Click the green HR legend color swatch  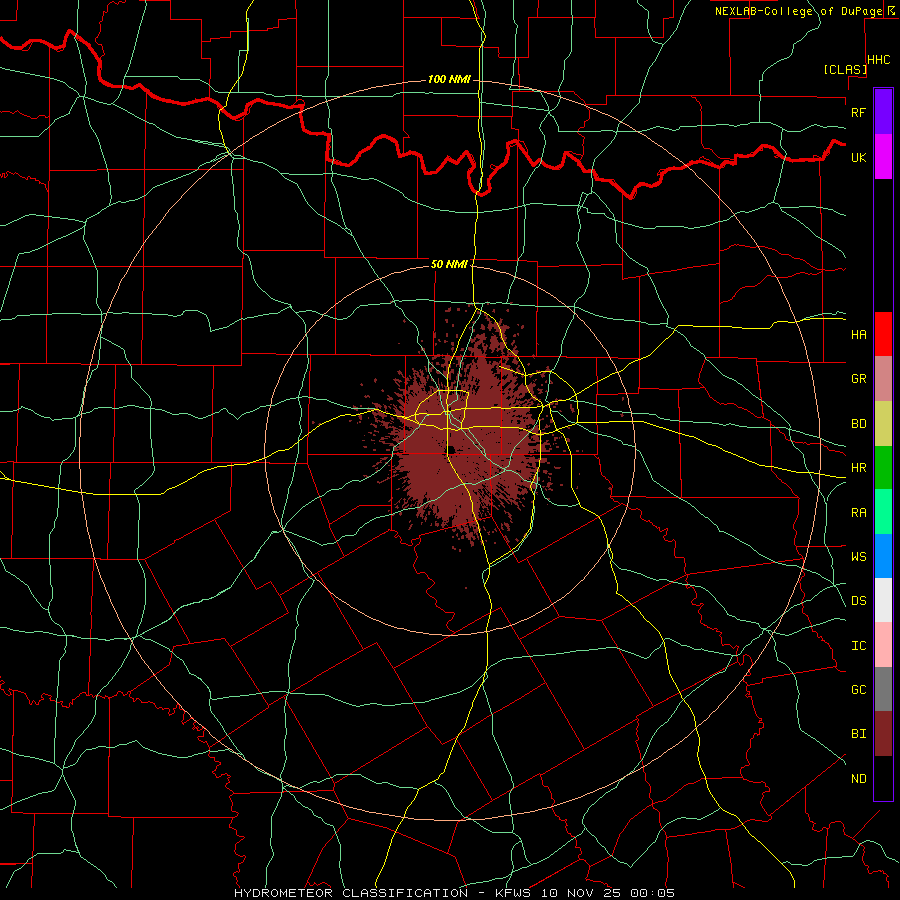click(883, 467)
